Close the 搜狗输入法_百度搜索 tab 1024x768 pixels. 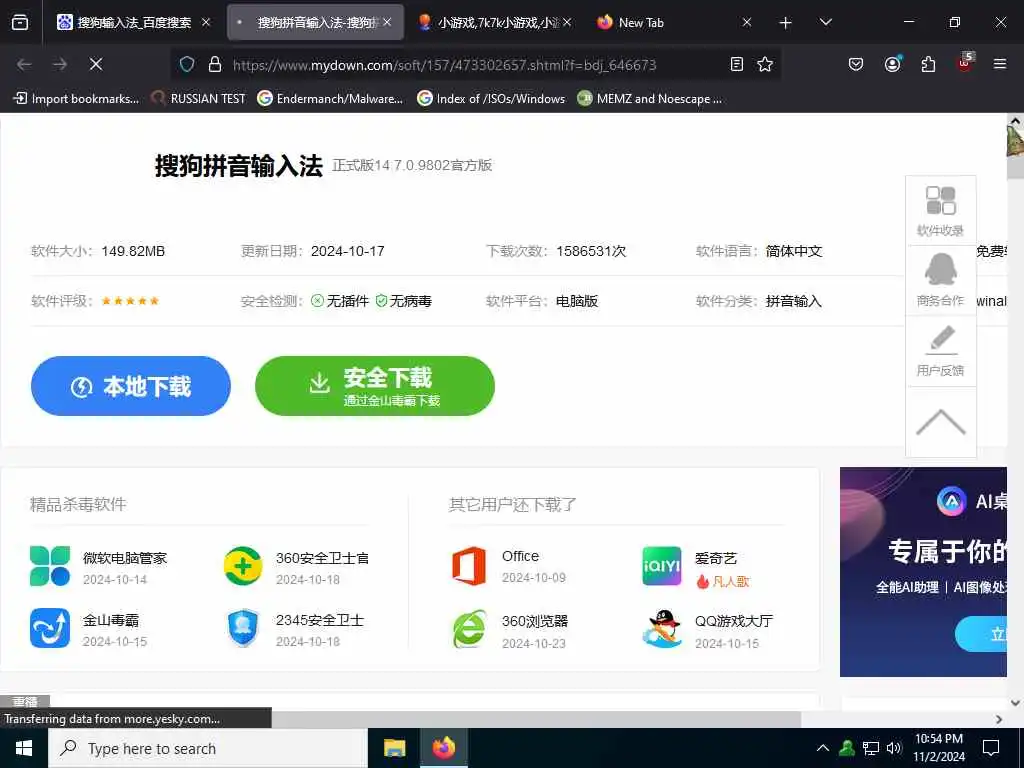[x=206, y=22]
